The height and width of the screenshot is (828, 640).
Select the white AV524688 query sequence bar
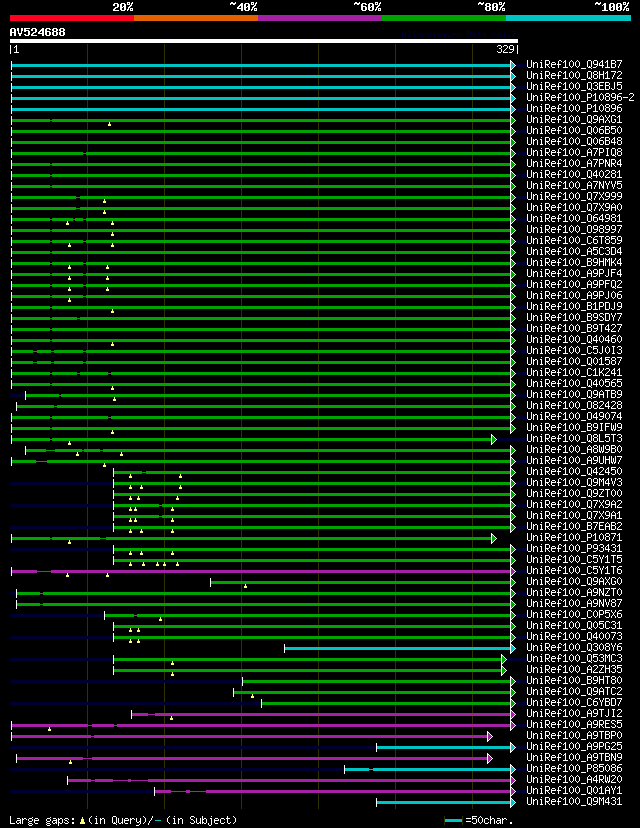pyautogui.click(x=264, y=41)
